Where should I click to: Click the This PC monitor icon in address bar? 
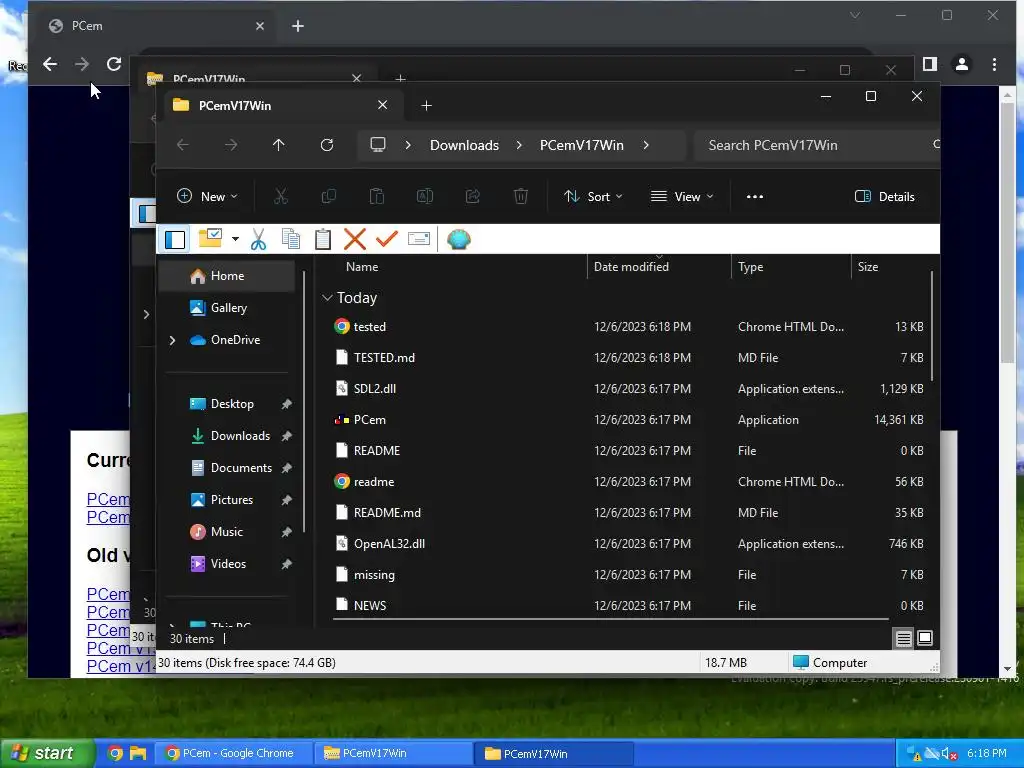coord(377,144)
